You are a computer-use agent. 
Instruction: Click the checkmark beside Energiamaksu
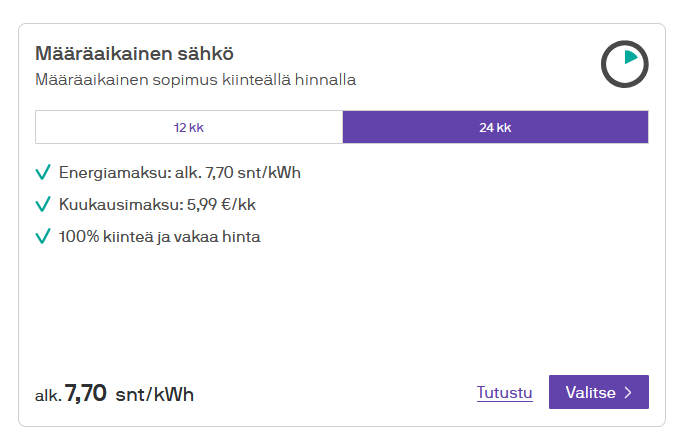coord(42,172)
